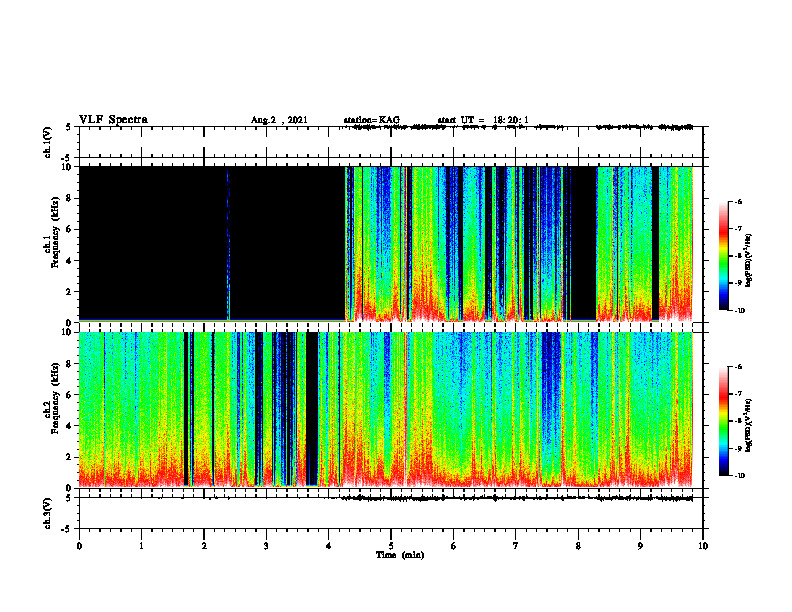Click time axis tick "2"

coord(204,546)
